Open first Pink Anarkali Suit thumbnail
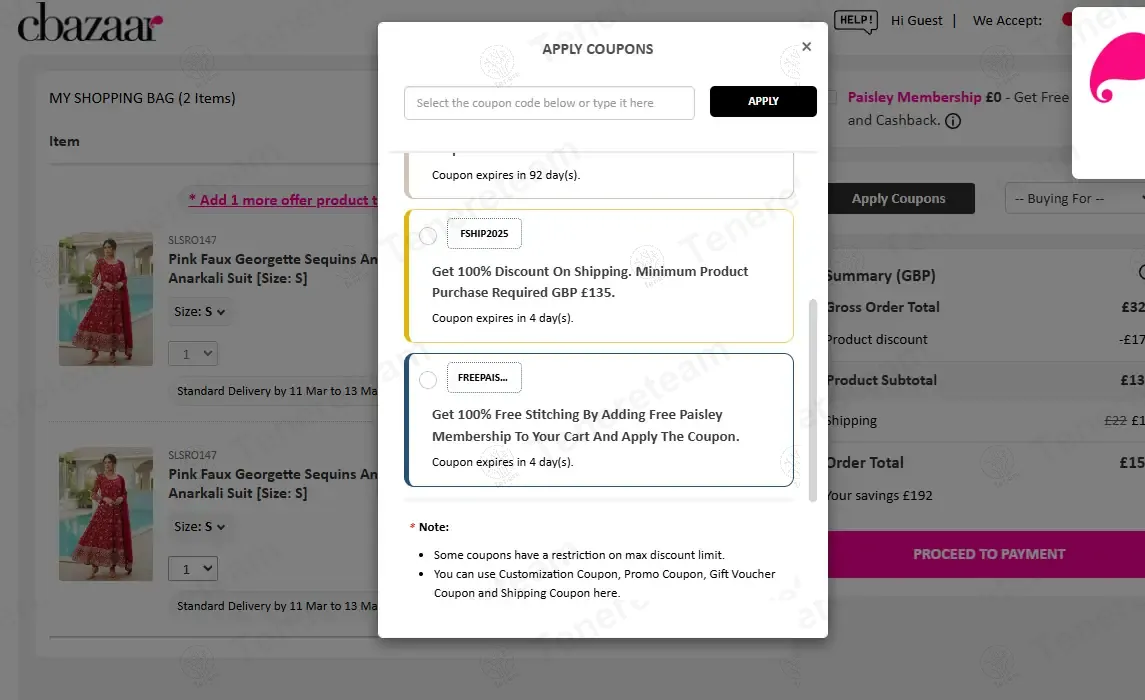 [106, 299]
